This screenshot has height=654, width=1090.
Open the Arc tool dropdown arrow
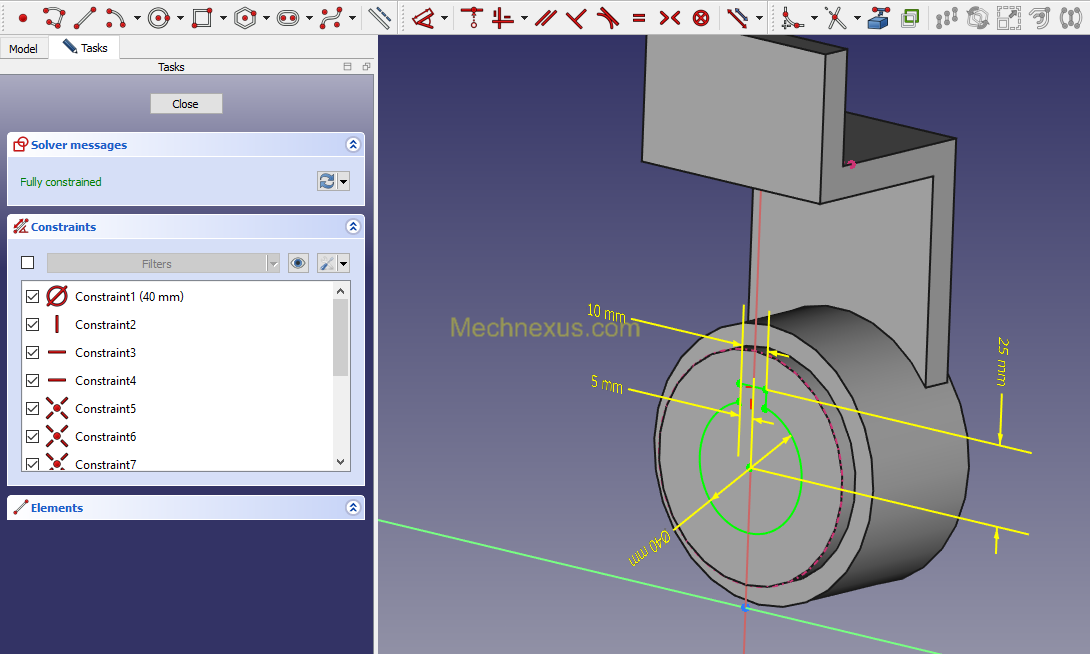click(137, 19)
